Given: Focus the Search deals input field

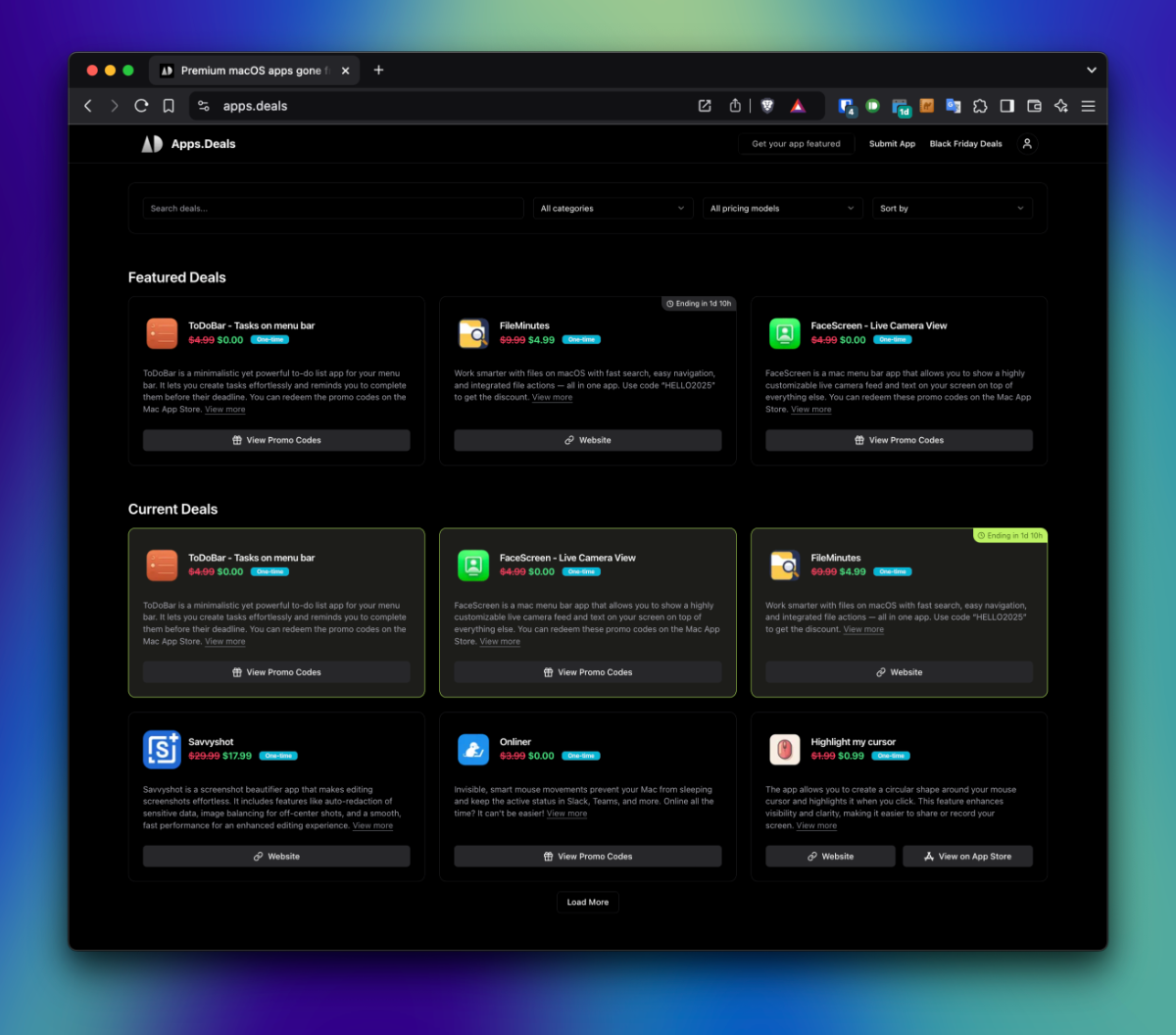Looking at the screenshot, I should 333,209.
